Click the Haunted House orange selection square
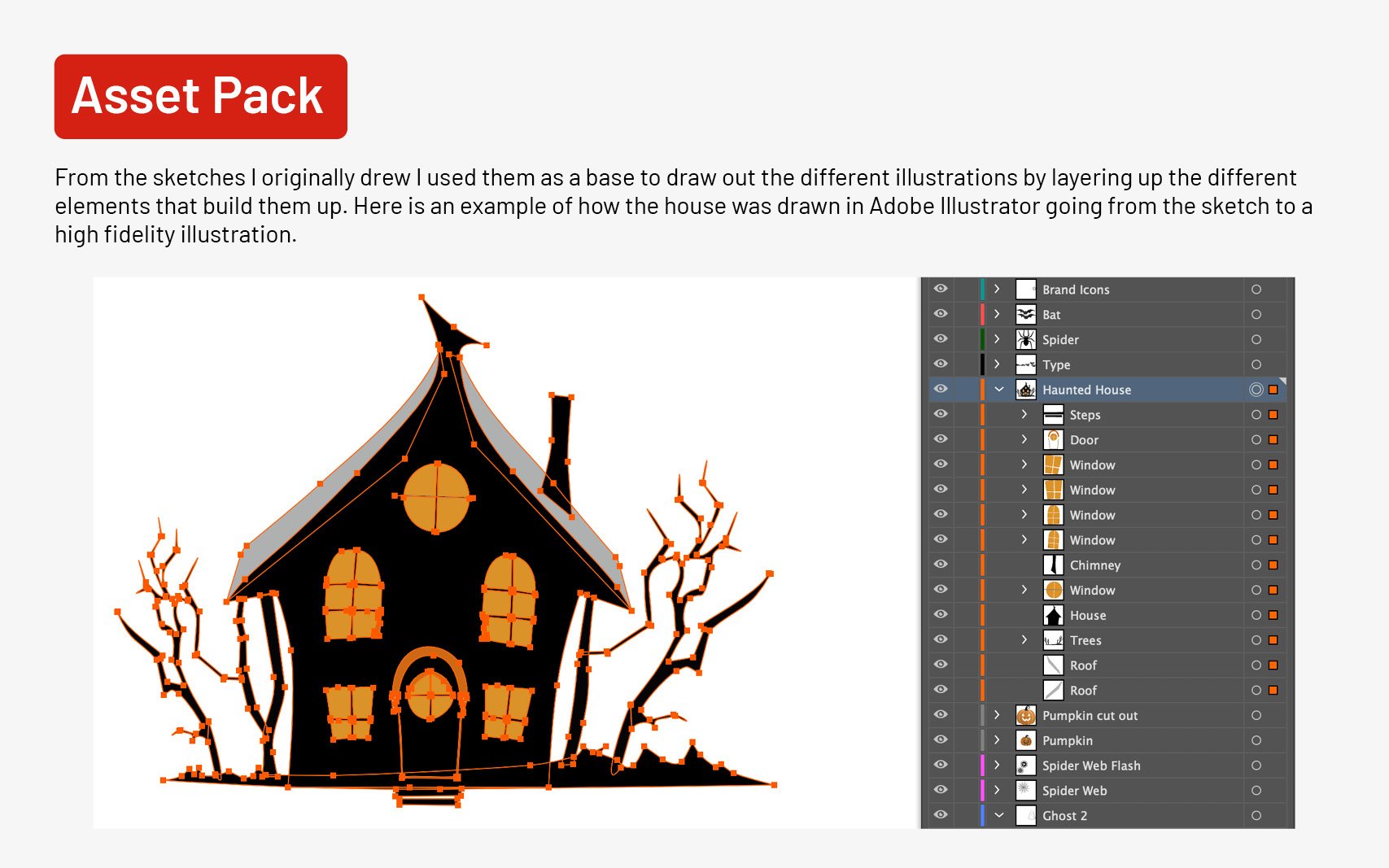Viewport: 1389px width, 868px height. [1273, 390]
